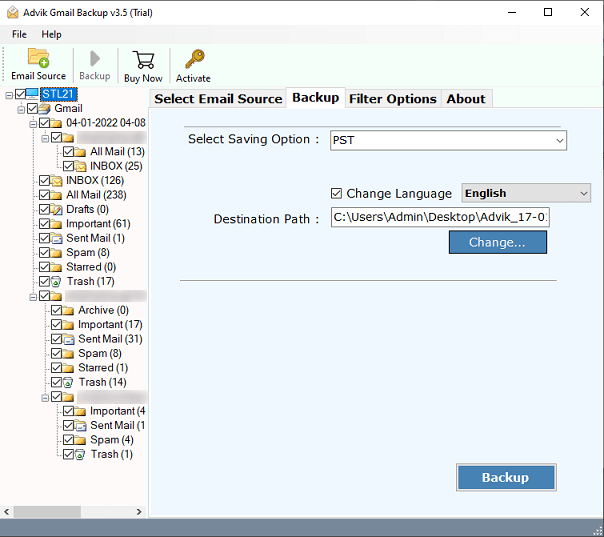Screen dimensions: 604x537
Task: Click the Starred (1) folder icon
Action: pyautogui.click(x=68, y=368)
